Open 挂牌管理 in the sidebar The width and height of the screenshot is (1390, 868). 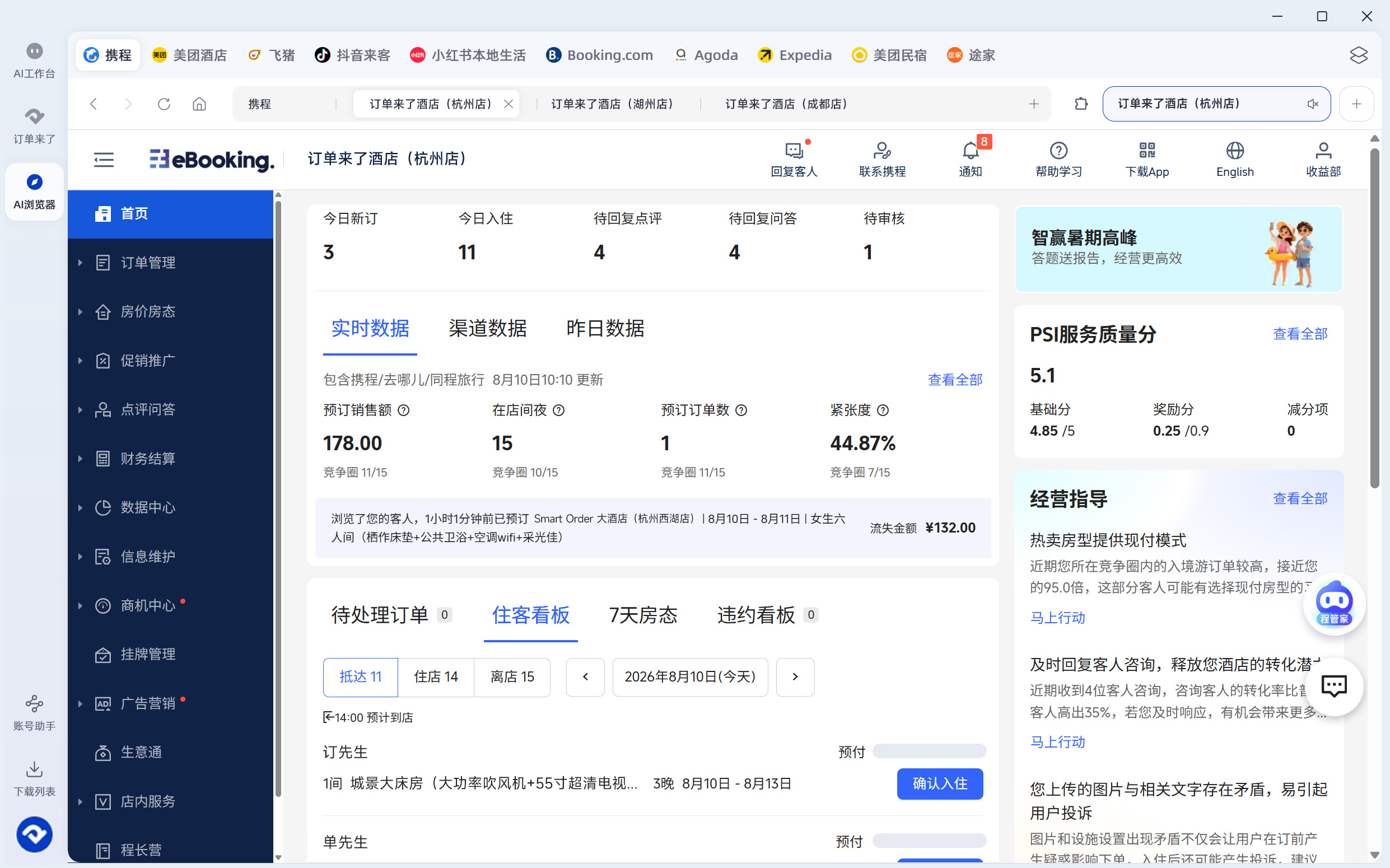tap(170, 655)
